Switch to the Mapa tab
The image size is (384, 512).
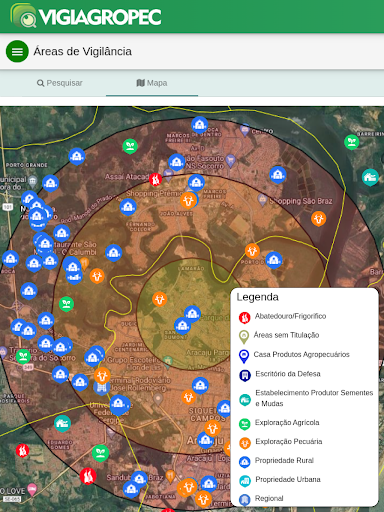152,83
